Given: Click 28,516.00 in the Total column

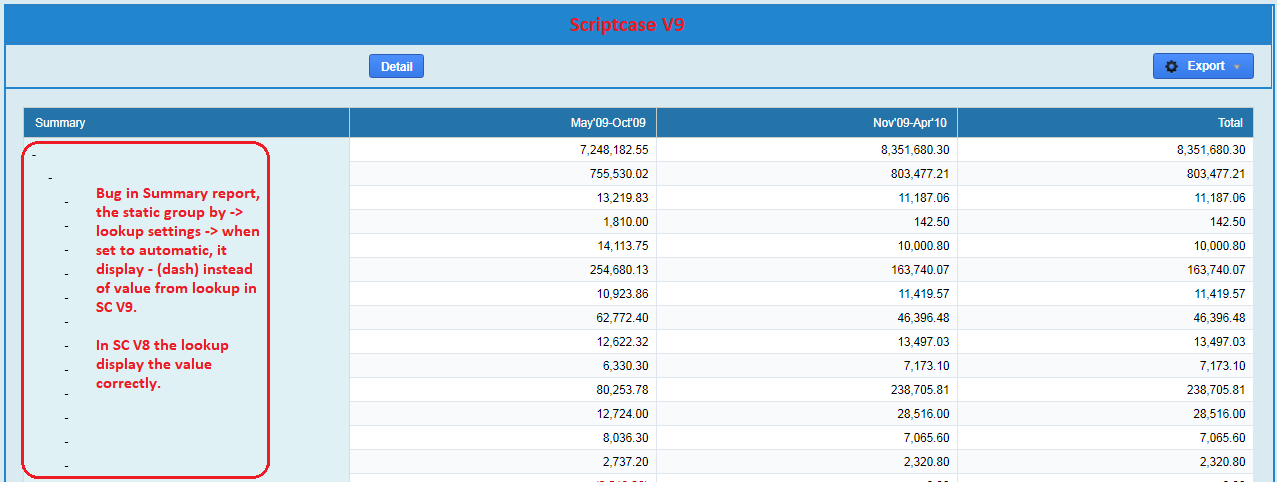Looking at the screenshot, I should coord(1220,414).
